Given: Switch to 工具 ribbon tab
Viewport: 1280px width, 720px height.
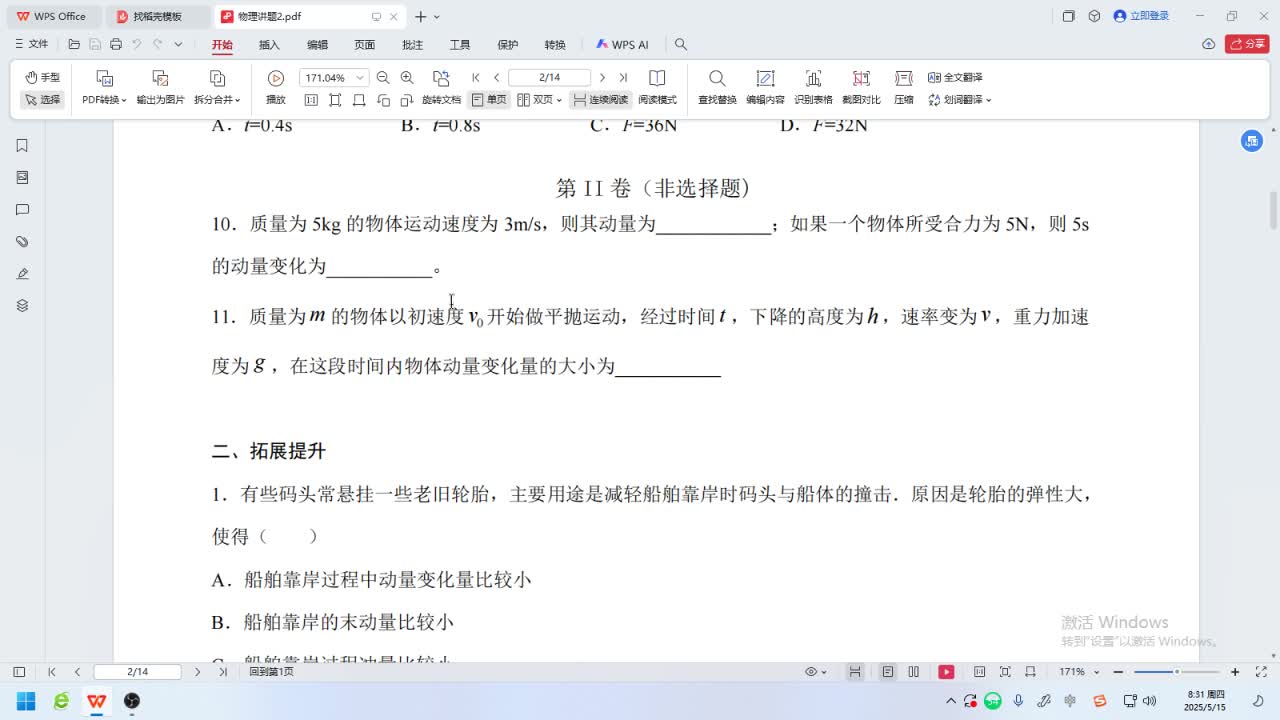Looking at the screenshot, I should [460, 45].
